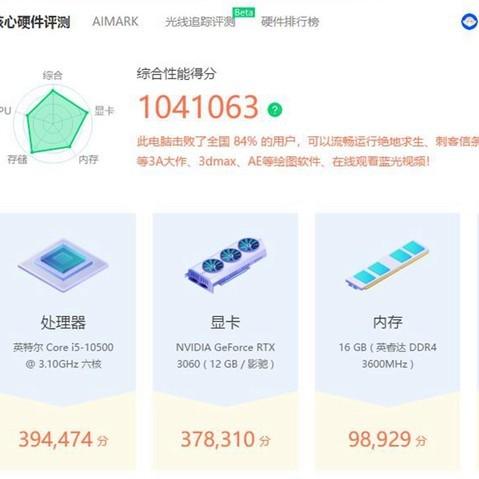Open the 硬件排行榜 tab
This screenshot has height=479, width=479.
coord(290,22)
